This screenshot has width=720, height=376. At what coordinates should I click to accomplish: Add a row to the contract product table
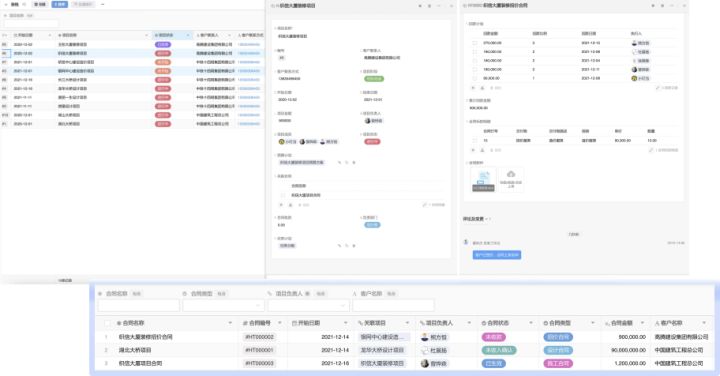coord(473,150)
